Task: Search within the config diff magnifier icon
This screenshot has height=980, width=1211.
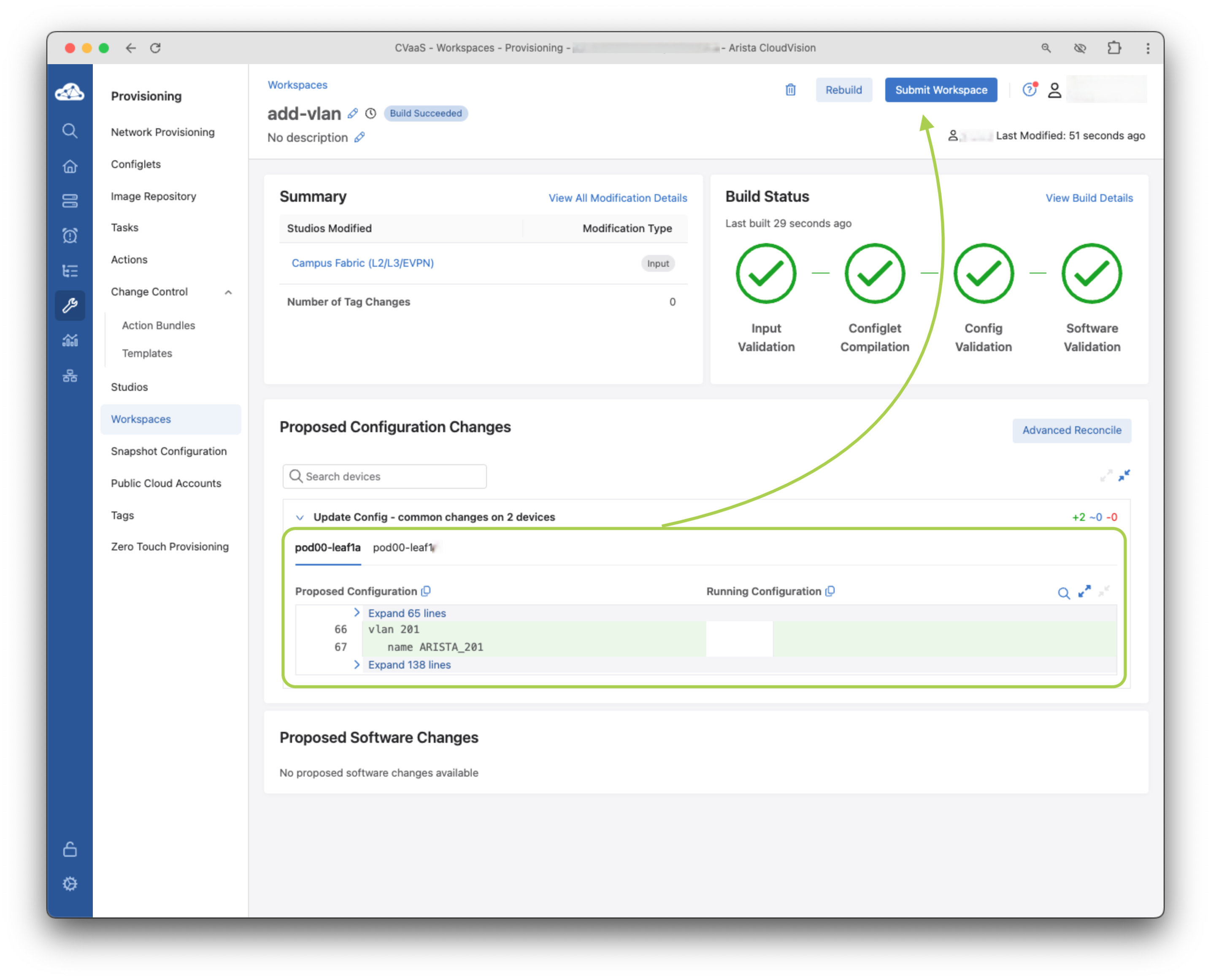Action: tap(1063, 593)
